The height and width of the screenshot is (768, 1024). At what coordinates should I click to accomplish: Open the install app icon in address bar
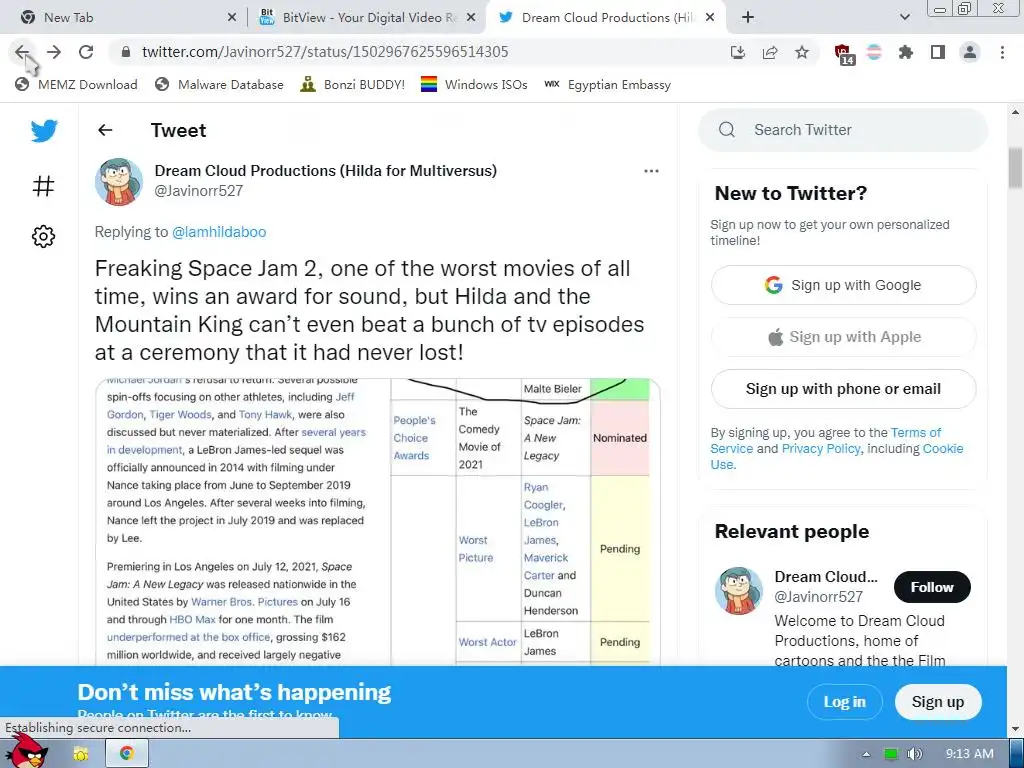click(x=738, y=52)
